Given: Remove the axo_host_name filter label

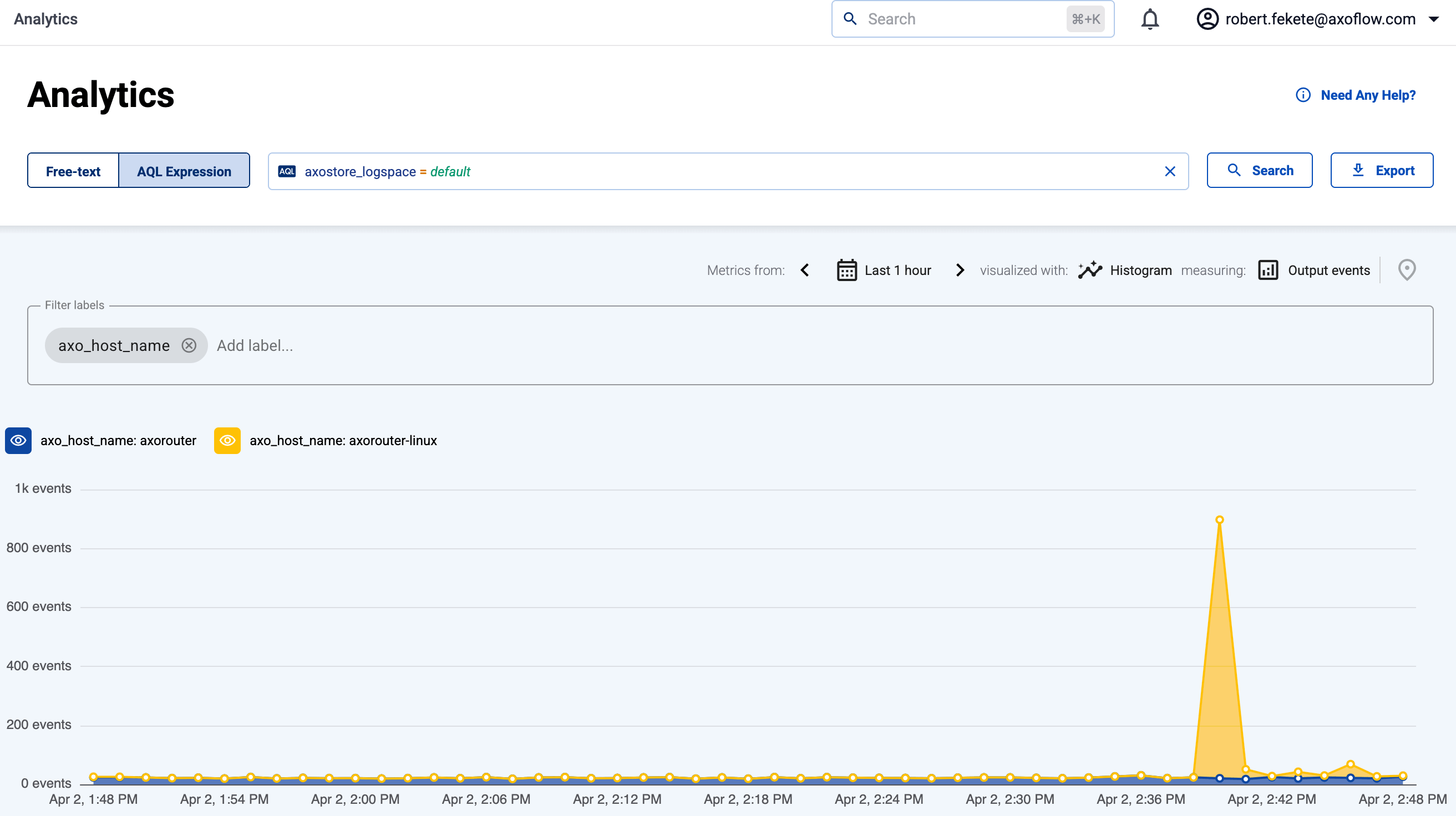Looking at the screenshot, I should [189, 345].
